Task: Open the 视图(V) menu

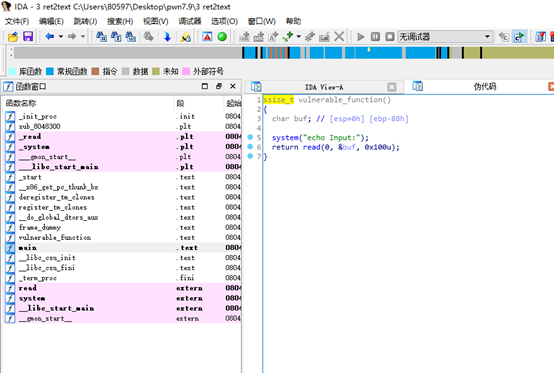Action: (155, 21)
